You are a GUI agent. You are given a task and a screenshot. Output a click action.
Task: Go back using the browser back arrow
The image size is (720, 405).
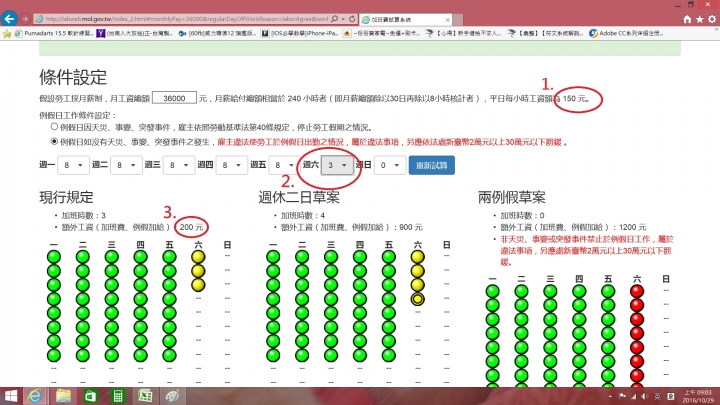click(9, 19)
